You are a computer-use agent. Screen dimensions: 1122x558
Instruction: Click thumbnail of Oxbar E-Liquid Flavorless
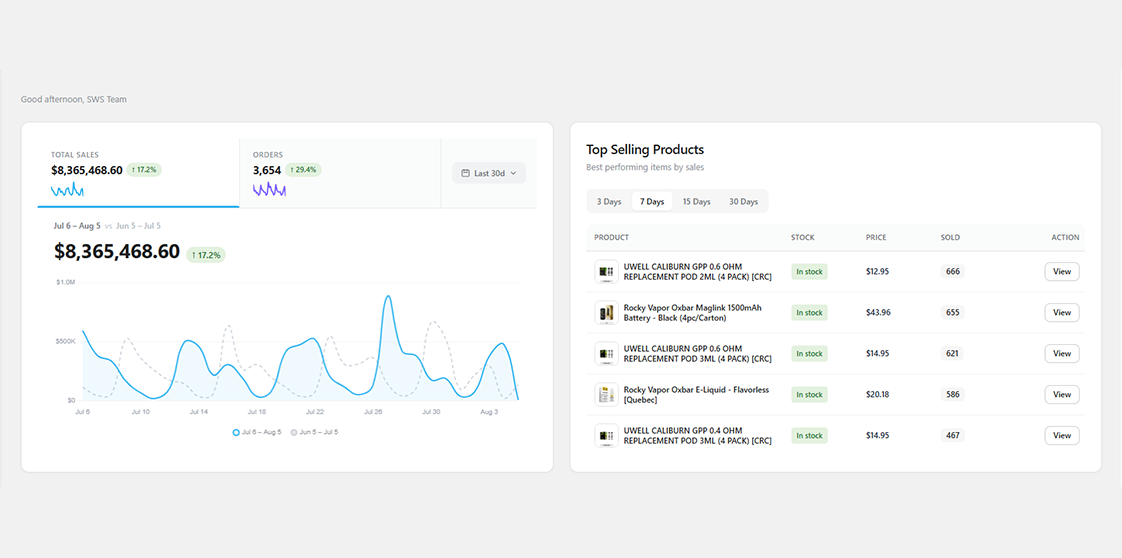607,395
